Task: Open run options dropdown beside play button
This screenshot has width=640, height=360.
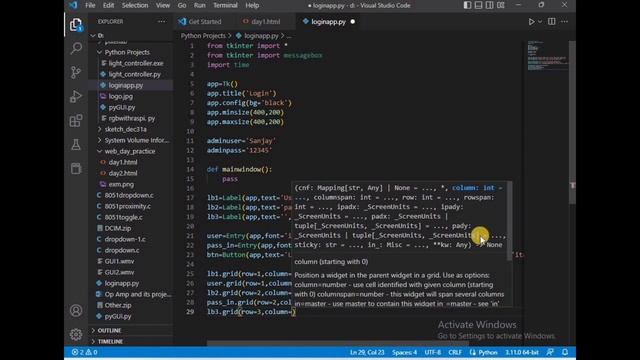Action: 540,22
